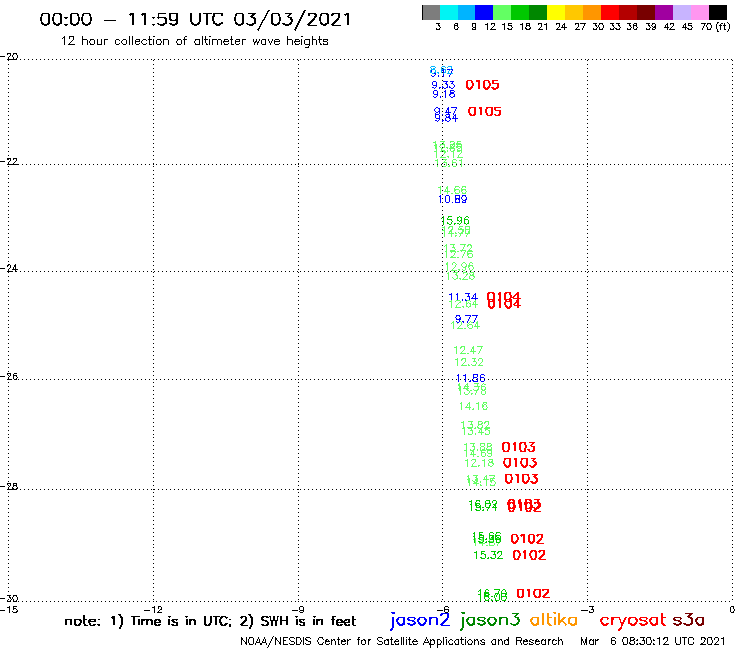Screen dimensions: 740x650
Task: Select the wave height value 15.96
Action: (x=455, y=220)
